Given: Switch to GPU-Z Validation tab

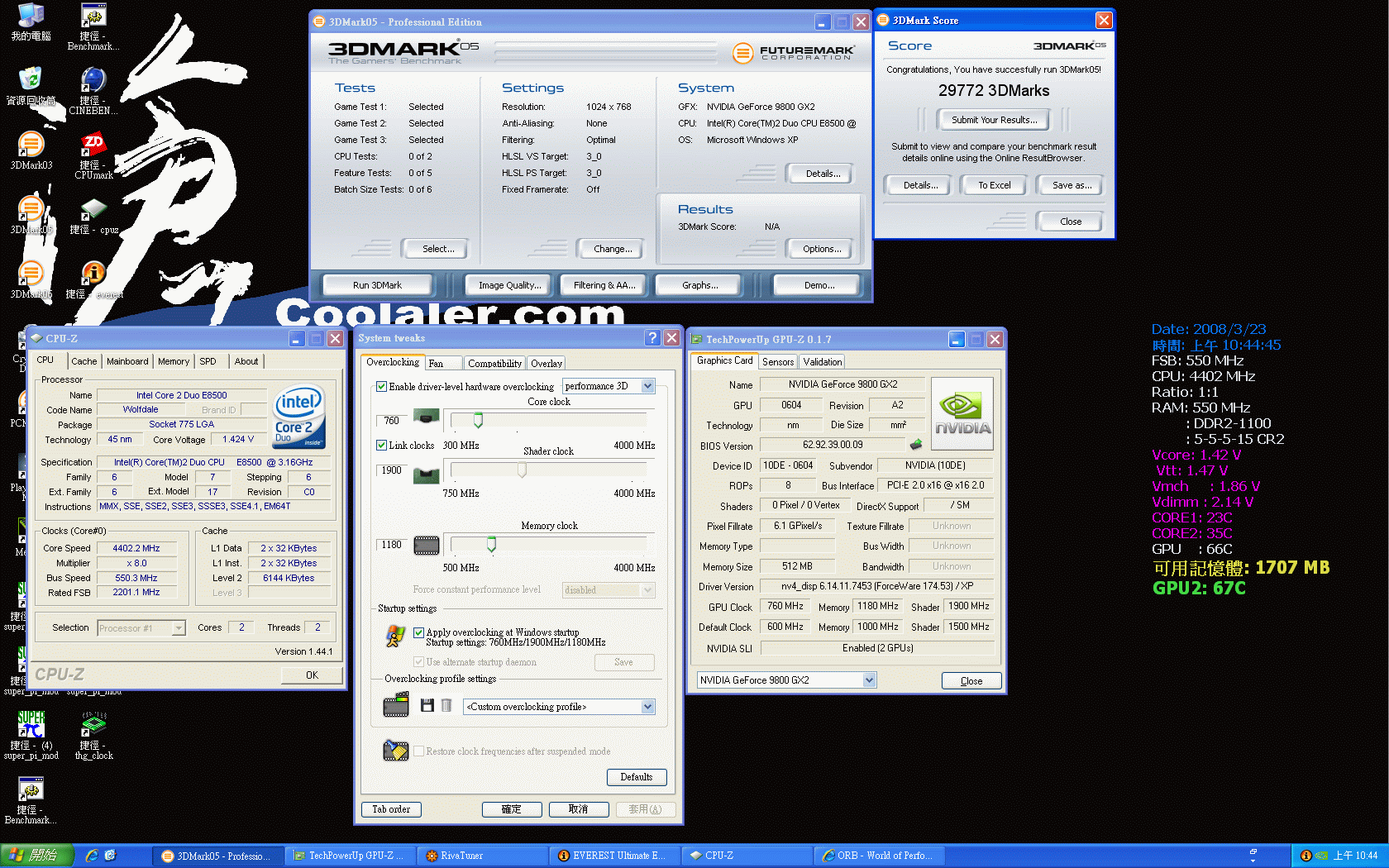Looking at the screenshot, I should pyautogui.click(x=823, y=362).
